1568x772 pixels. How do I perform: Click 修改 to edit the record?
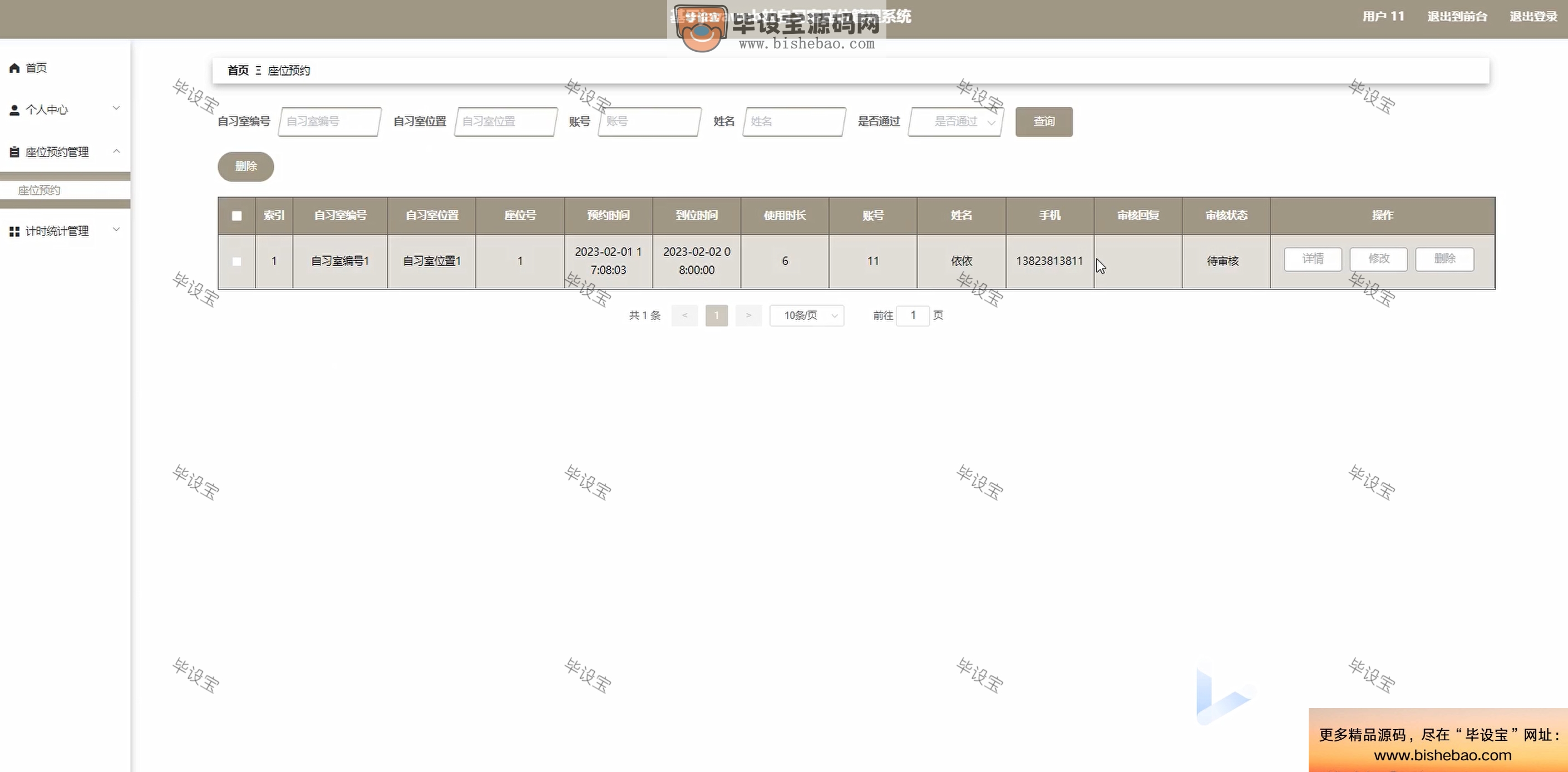1378,259
